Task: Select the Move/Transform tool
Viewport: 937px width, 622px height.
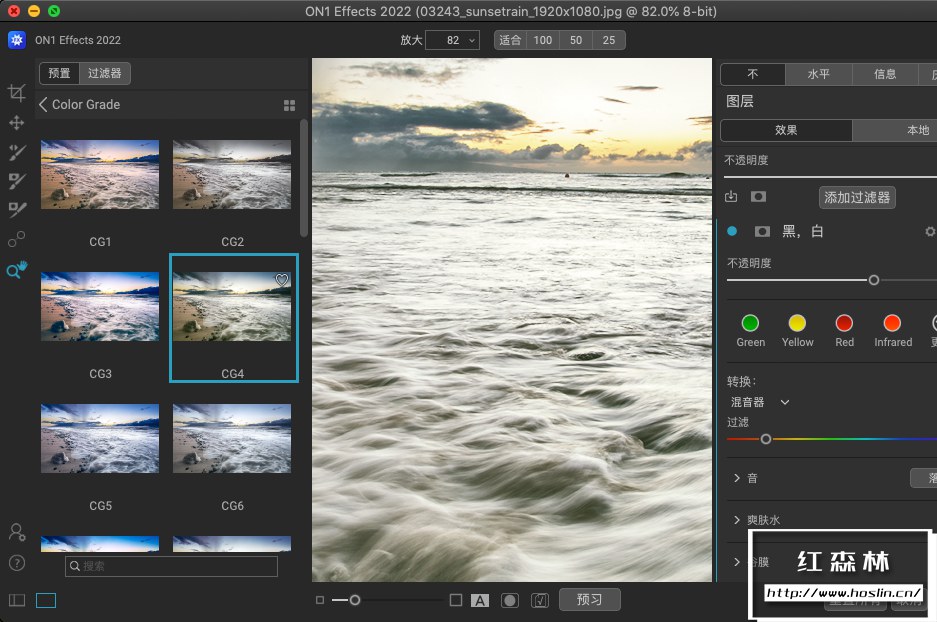Action: [x=17, y=122]
